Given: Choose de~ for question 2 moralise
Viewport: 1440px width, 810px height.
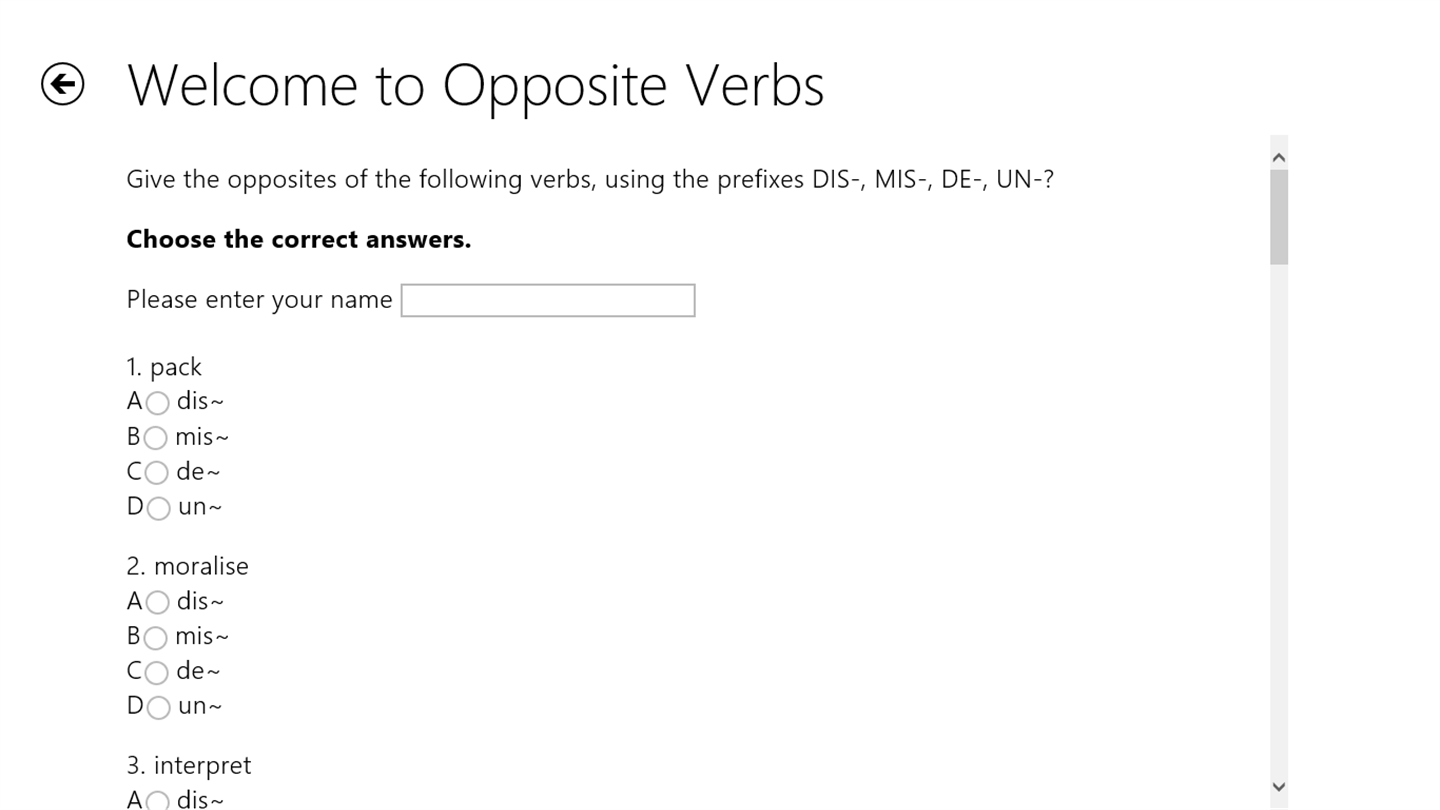Looking at the screenshot, I should point(156,672).
